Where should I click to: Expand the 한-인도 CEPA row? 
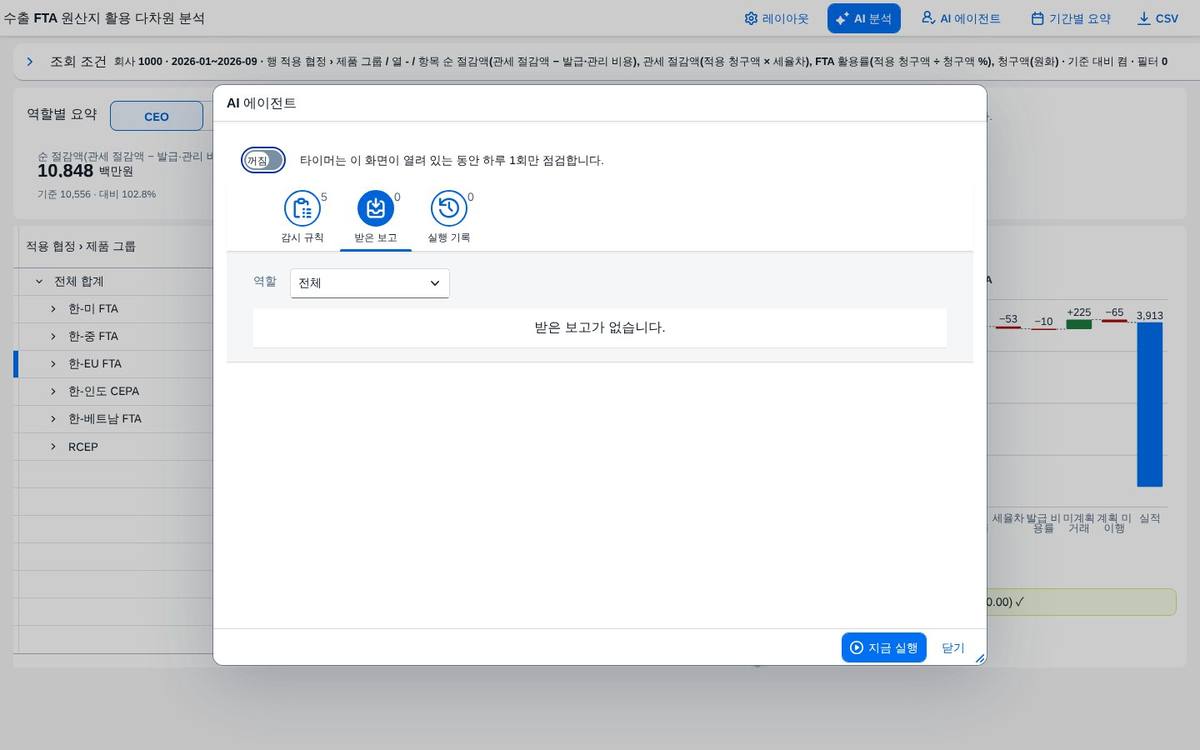(x=53, y=391)
